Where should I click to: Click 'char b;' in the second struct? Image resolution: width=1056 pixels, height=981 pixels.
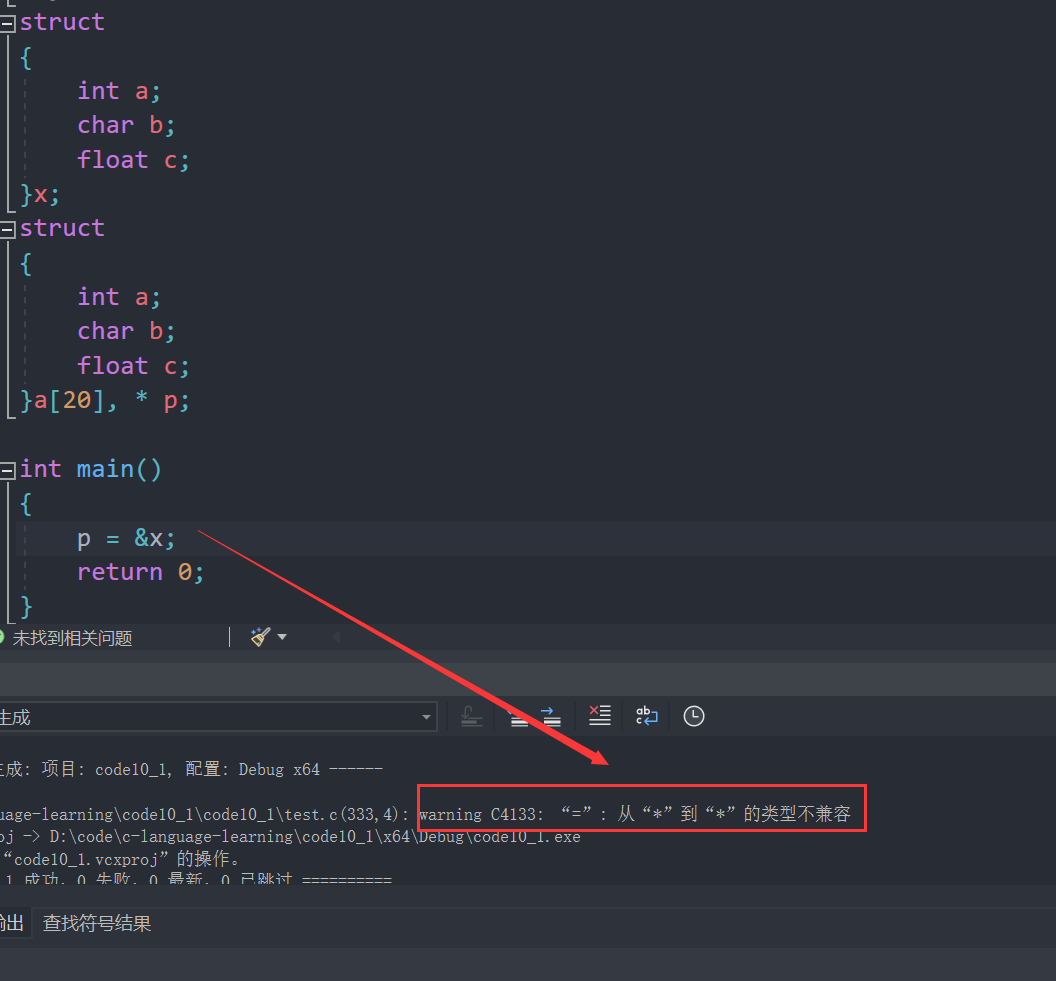click(126, 331)
